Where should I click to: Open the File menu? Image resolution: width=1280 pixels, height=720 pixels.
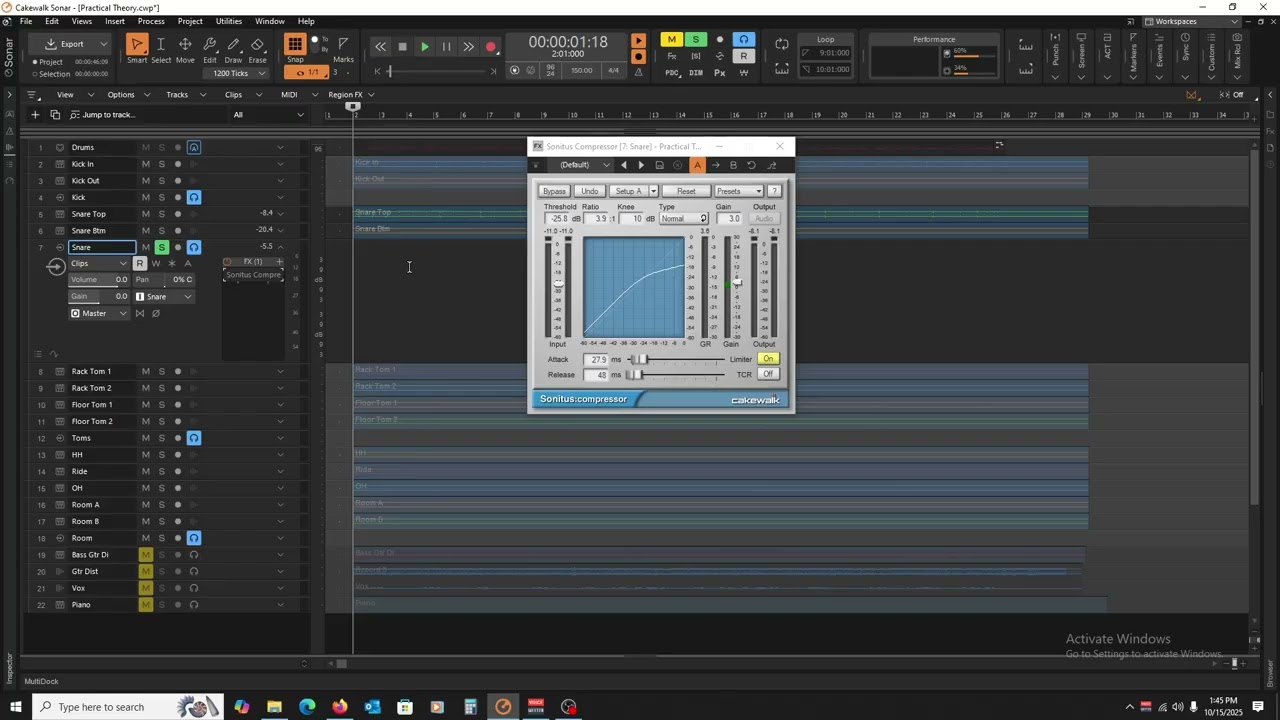click(26, 21)
